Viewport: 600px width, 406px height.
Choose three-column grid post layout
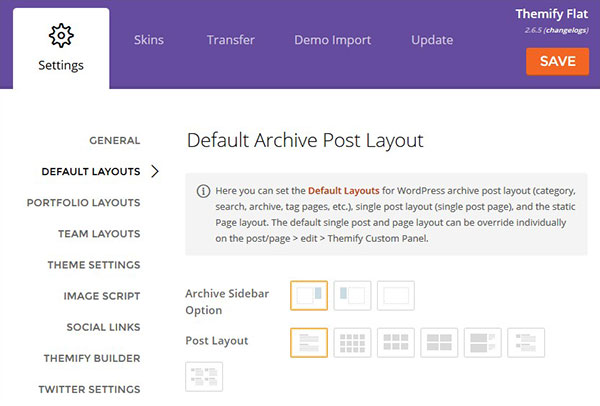(396, 342)
